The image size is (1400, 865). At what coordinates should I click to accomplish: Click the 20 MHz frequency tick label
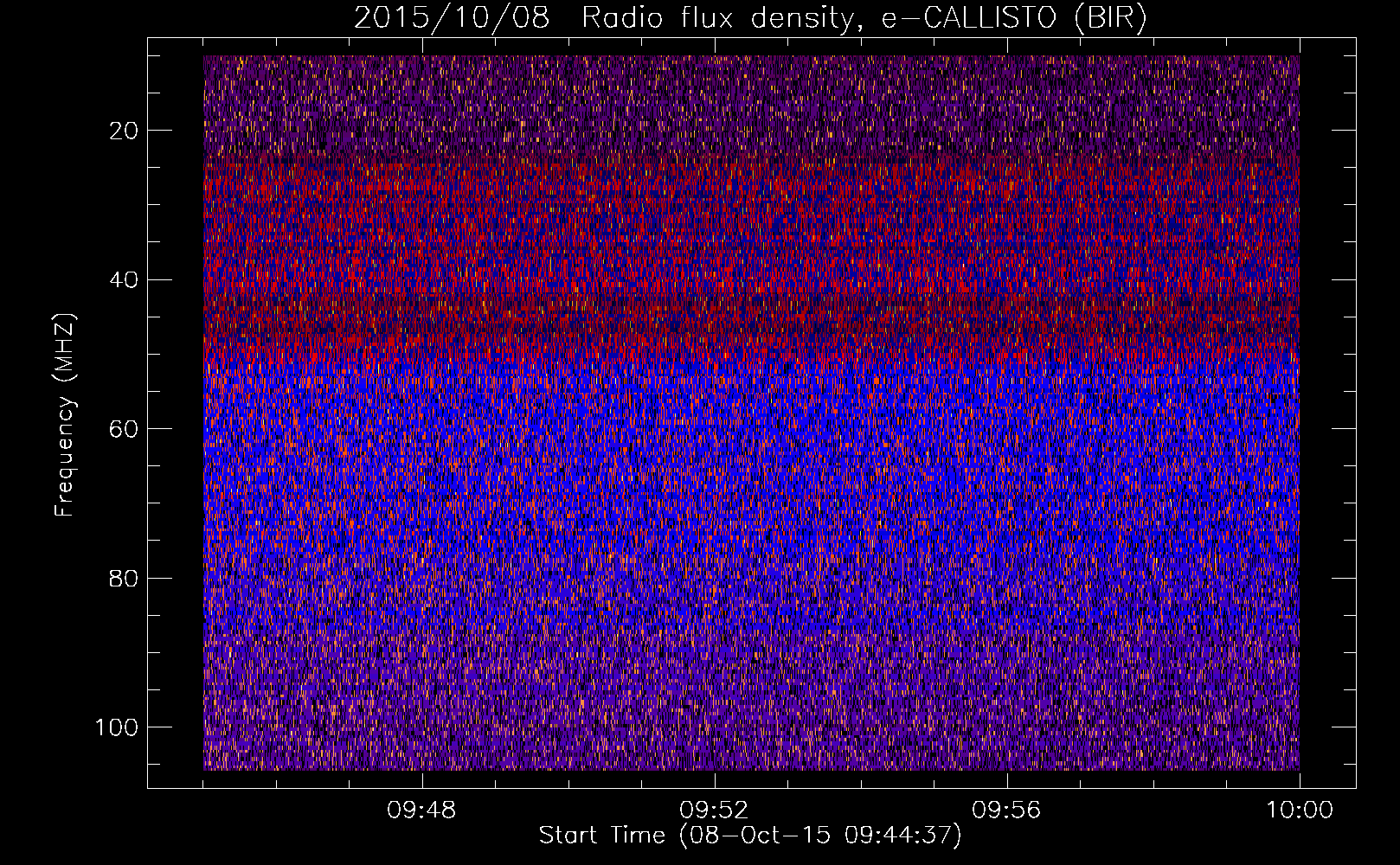point(125,131)
